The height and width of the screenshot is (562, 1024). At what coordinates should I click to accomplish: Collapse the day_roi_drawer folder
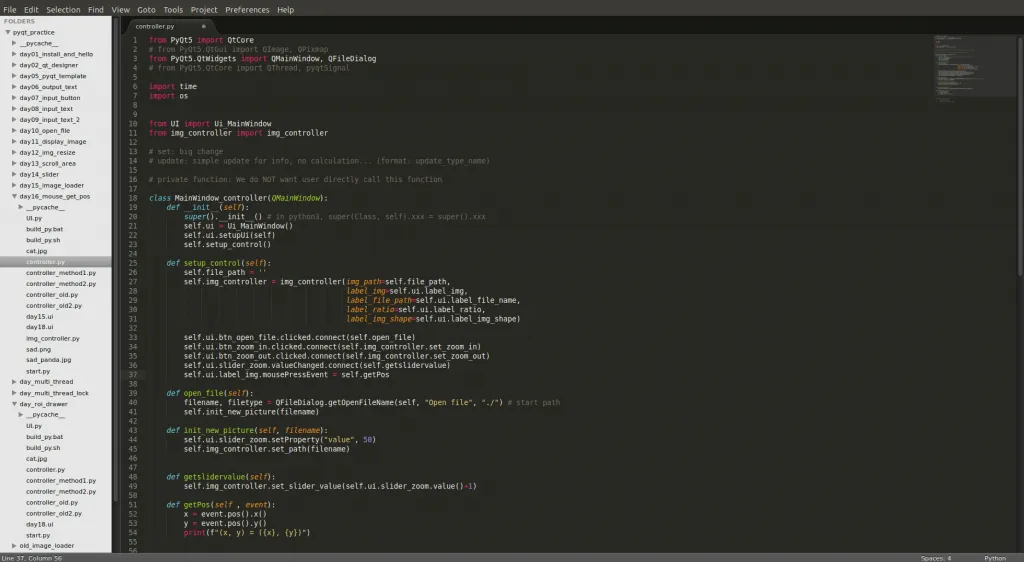14,403
